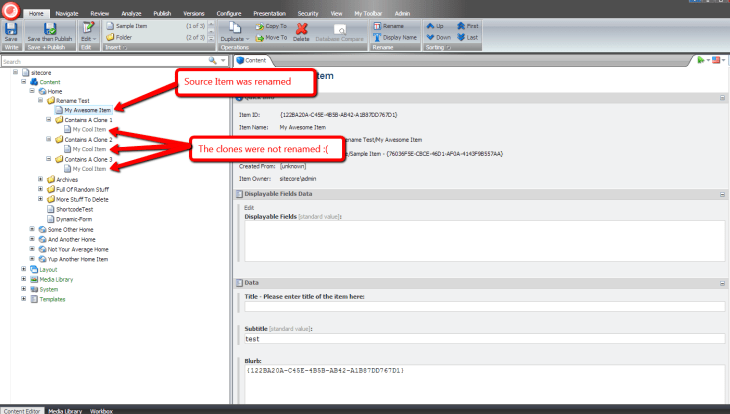
Task: Move item Up in Sorting group
Action: click(x=434, y=25)
